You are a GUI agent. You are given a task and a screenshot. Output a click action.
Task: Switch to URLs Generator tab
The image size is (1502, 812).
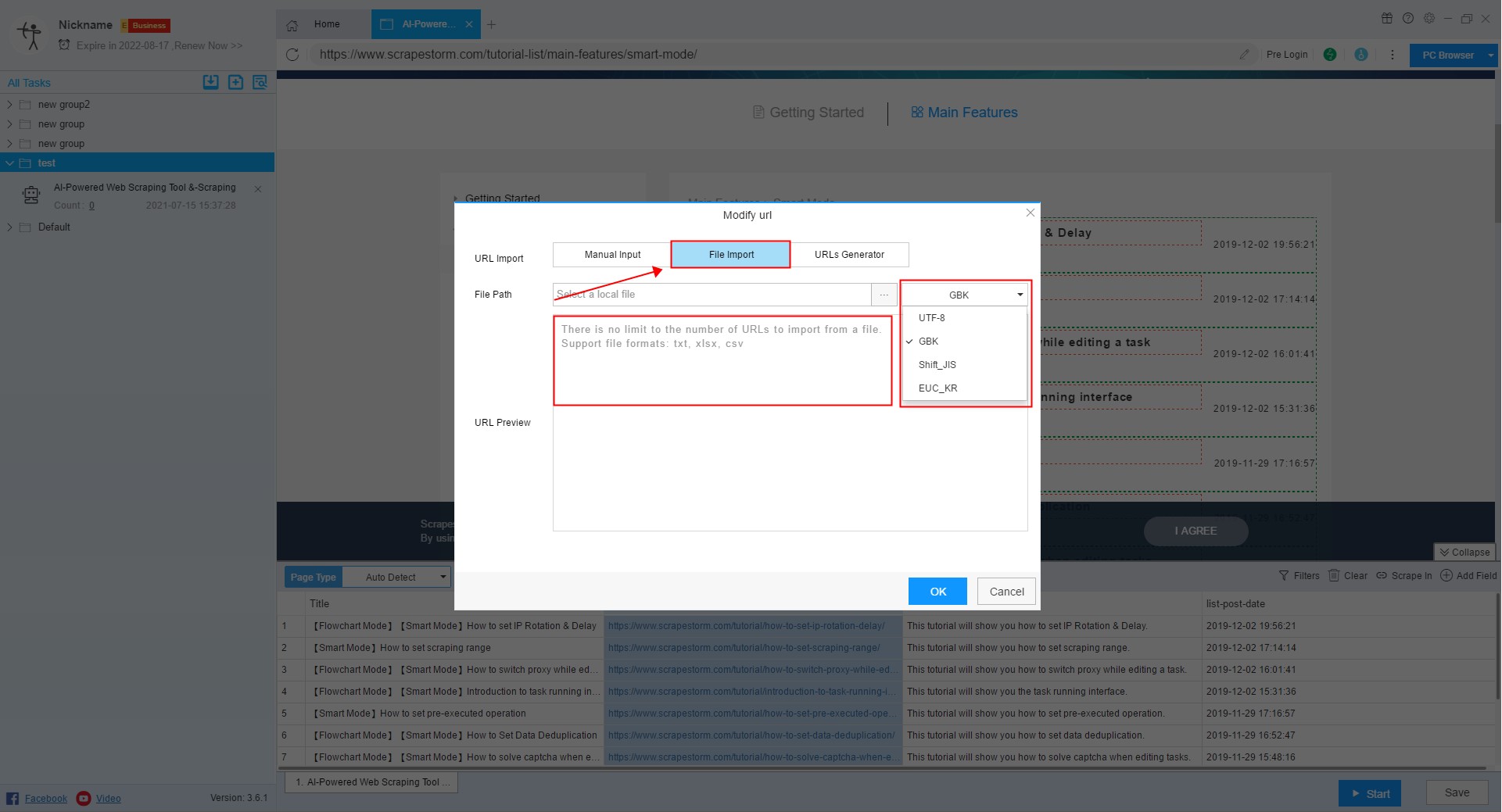[x=849, y=255]
